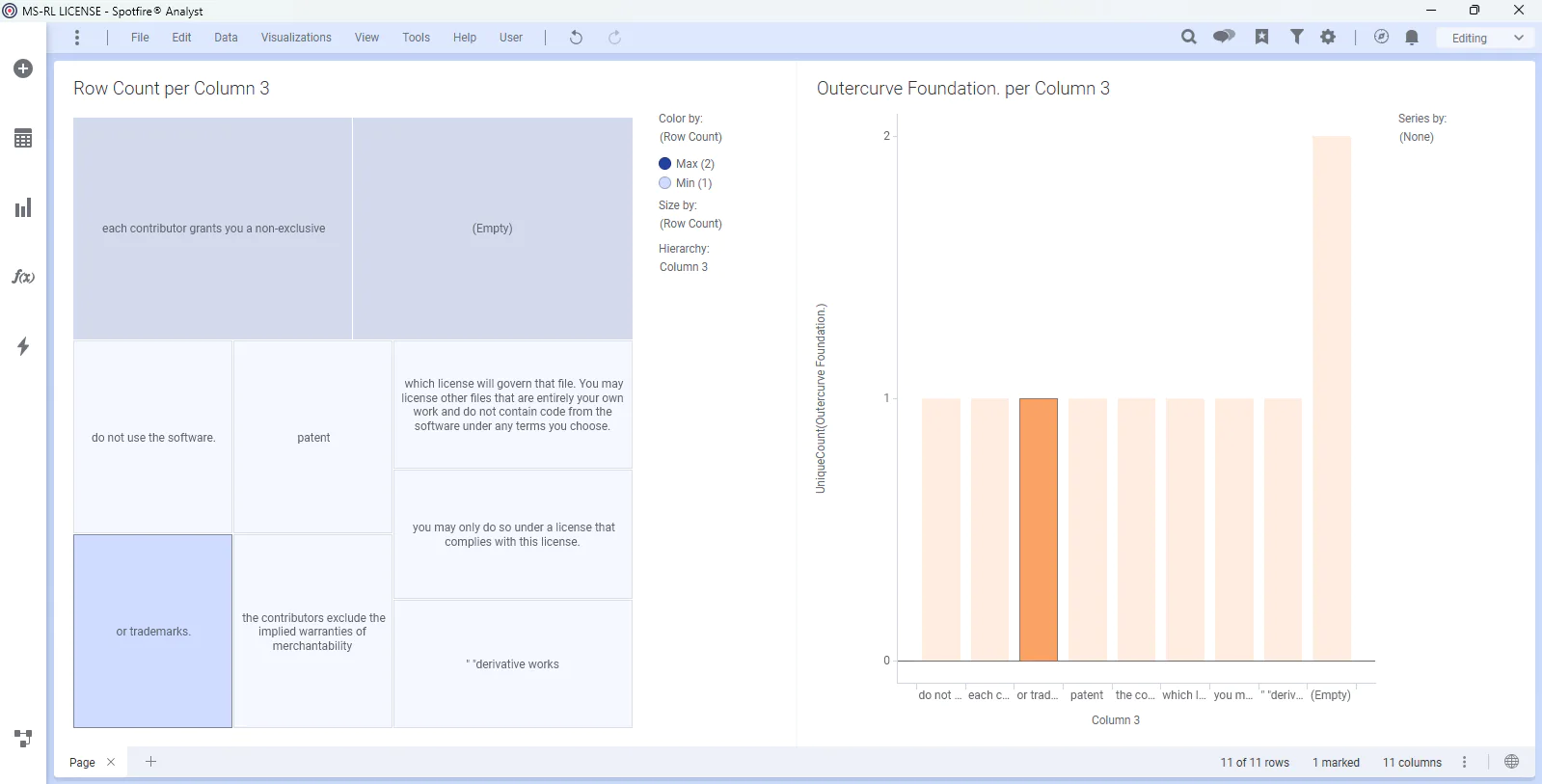Select the 'you may only do so' tile
Image resolution: width=1542 pixels, height=784 pixels.
(x=513, y=534)
